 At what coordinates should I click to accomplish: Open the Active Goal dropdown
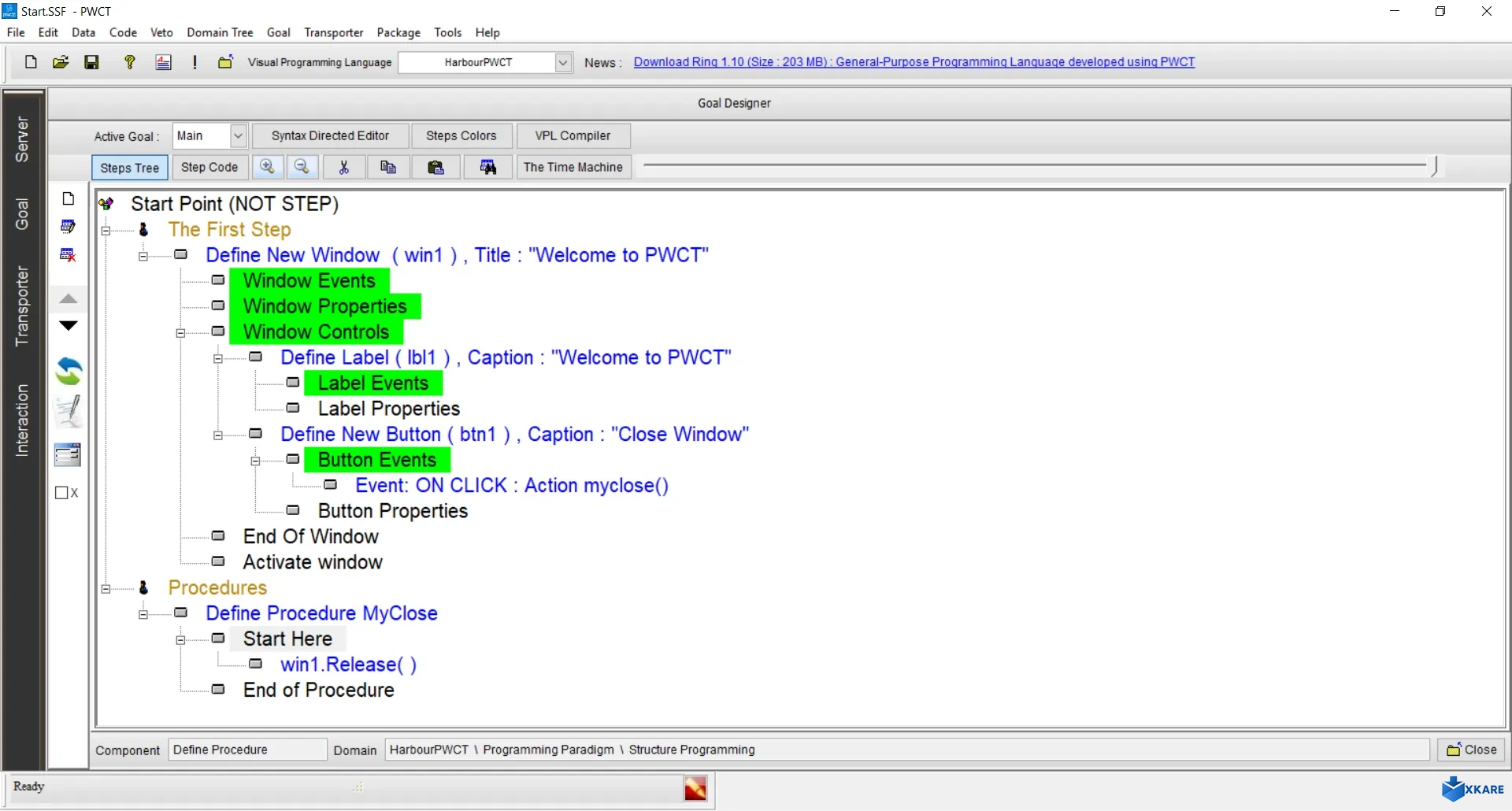[x=239, y=136]
